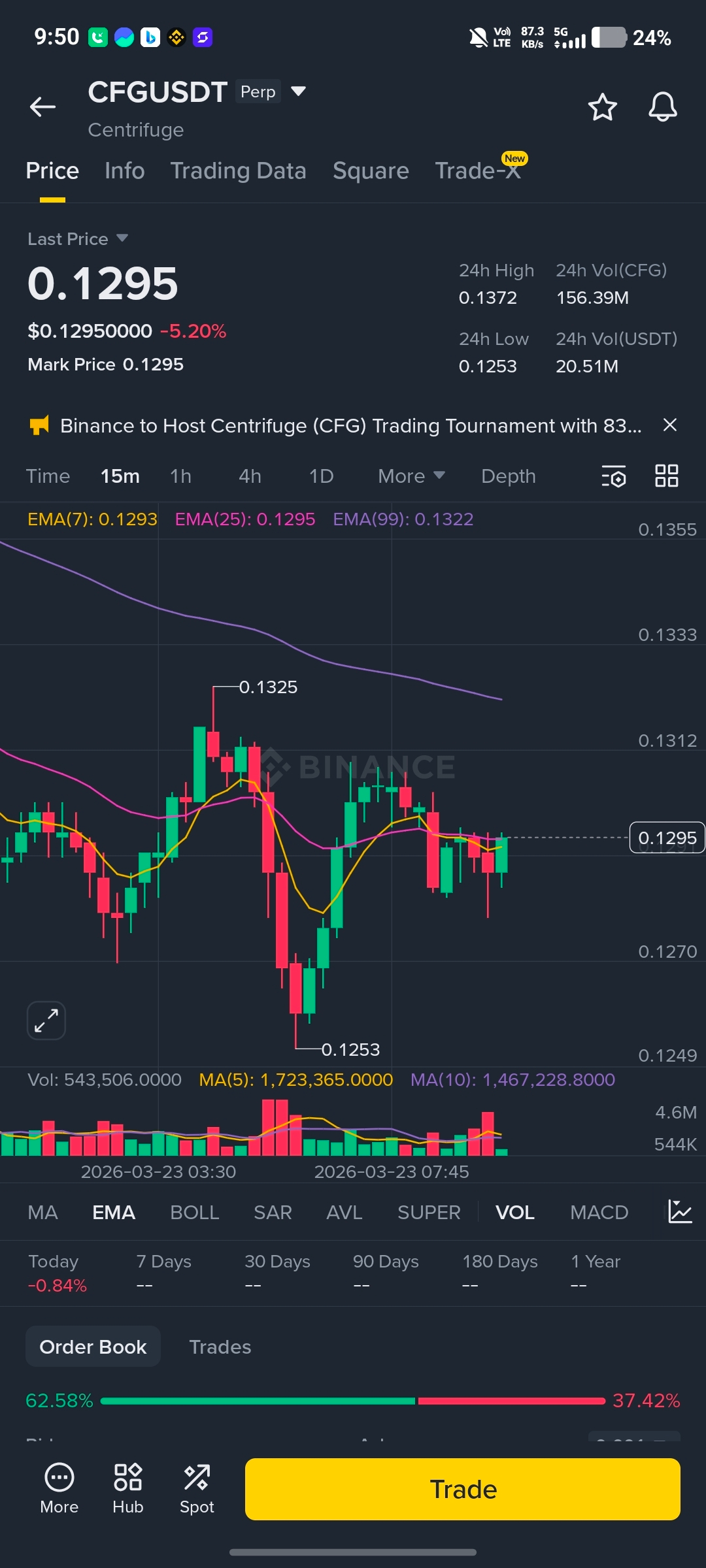Tap the bid/ask ratio bar
The width and height of the screenshot is (706, 1568).
point(353,1401)
